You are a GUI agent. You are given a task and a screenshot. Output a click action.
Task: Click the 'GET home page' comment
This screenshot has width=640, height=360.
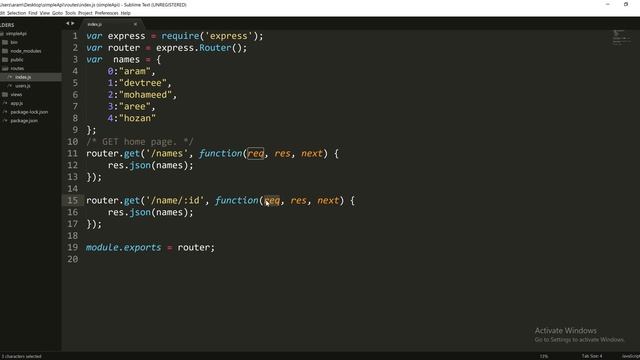(140, 142)
